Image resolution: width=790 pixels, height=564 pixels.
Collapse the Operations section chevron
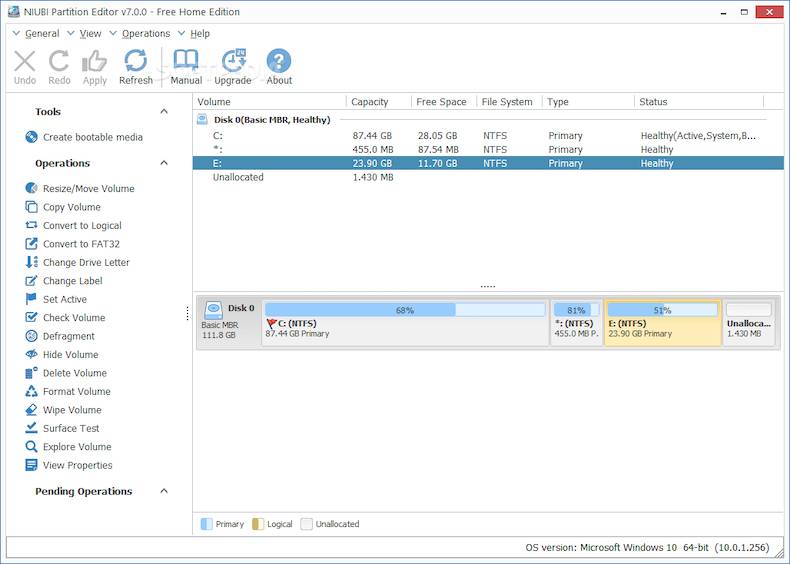[x=164, y=163]
